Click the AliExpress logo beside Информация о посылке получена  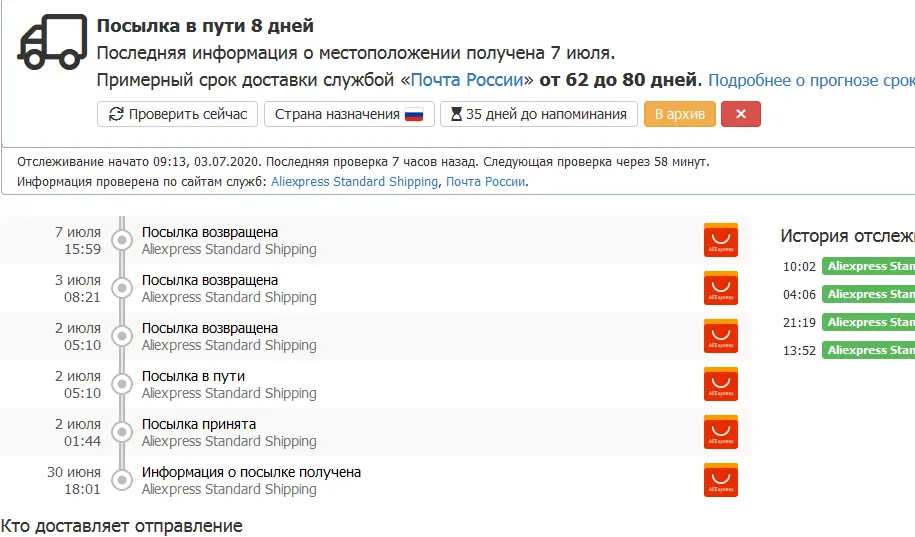(x=721, y=480)
